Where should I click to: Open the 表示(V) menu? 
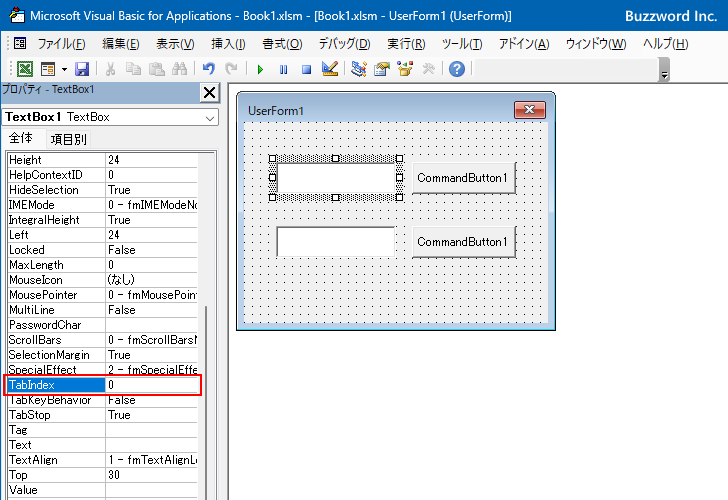tap(175, 44)
